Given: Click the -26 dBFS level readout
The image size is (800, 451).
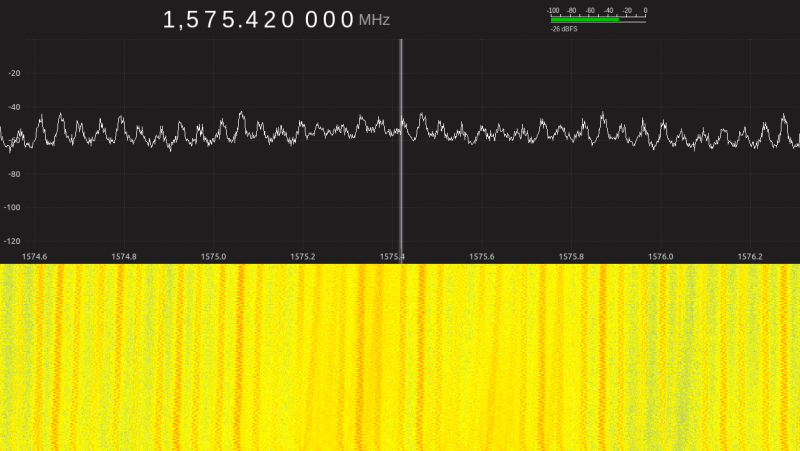Looking at the screenshot, I should click(x=563, y=29).
